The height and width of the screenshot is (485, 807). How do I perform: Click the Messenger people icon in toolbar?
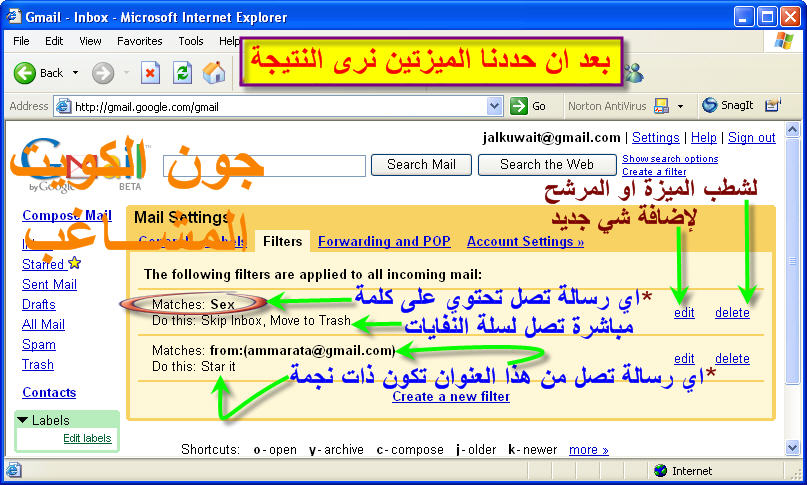point(634,73)
